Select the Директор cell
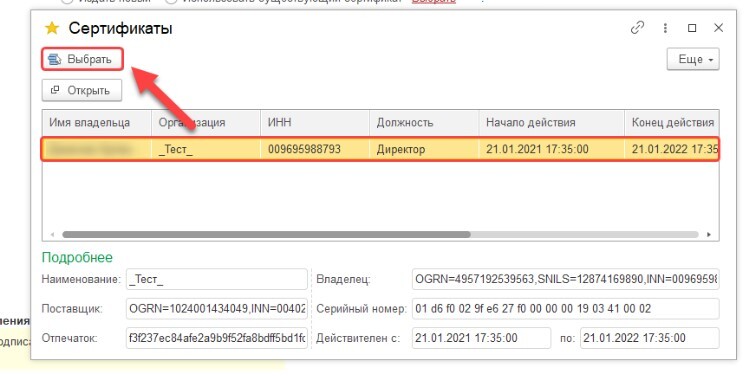This screenshot has width=756, height=376. [x=424, y=149]
